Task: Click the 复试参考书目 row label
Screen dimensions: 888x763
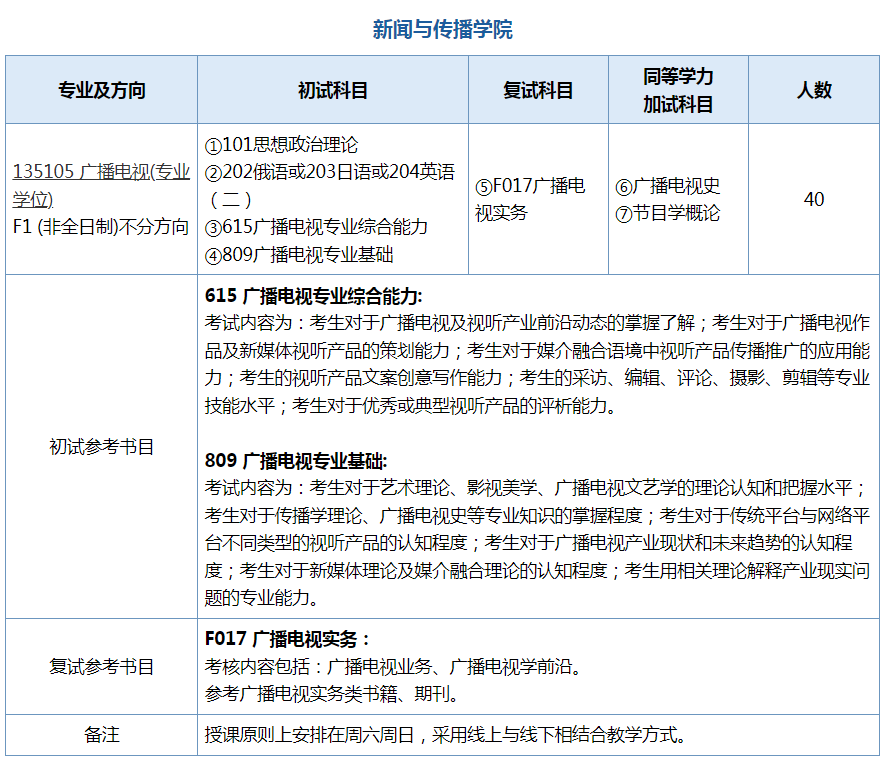Action: [x=102, y=667]
